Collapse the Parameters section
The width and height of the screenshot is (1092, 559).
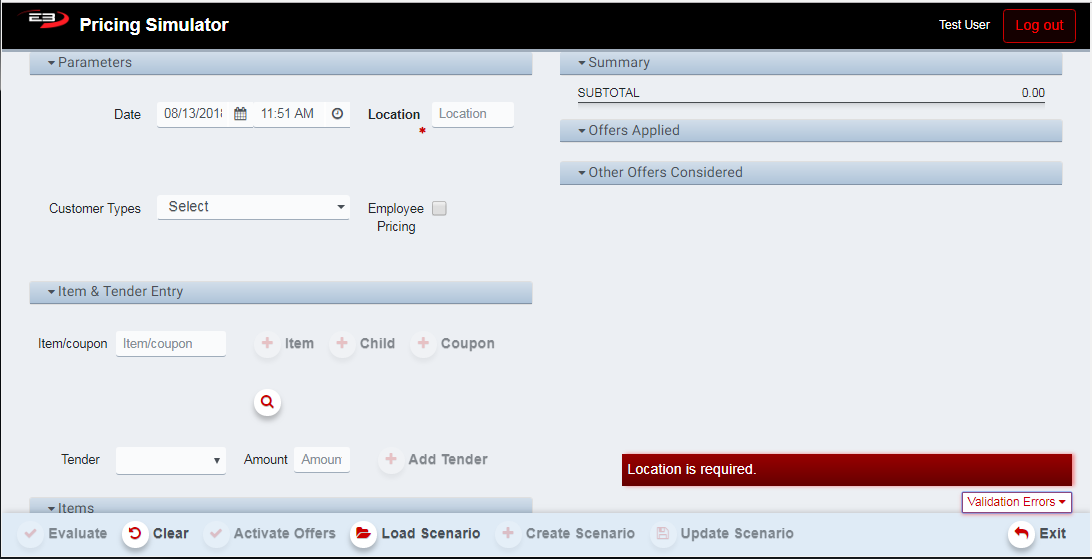90,62
